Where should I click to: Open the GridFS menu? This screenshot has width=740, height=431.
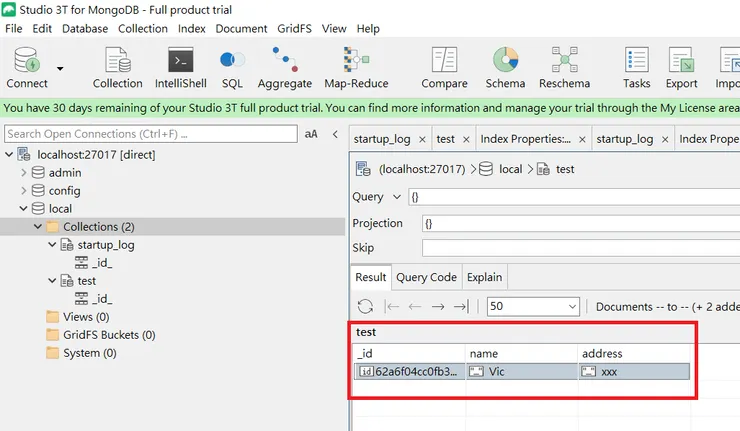point(294,29)
